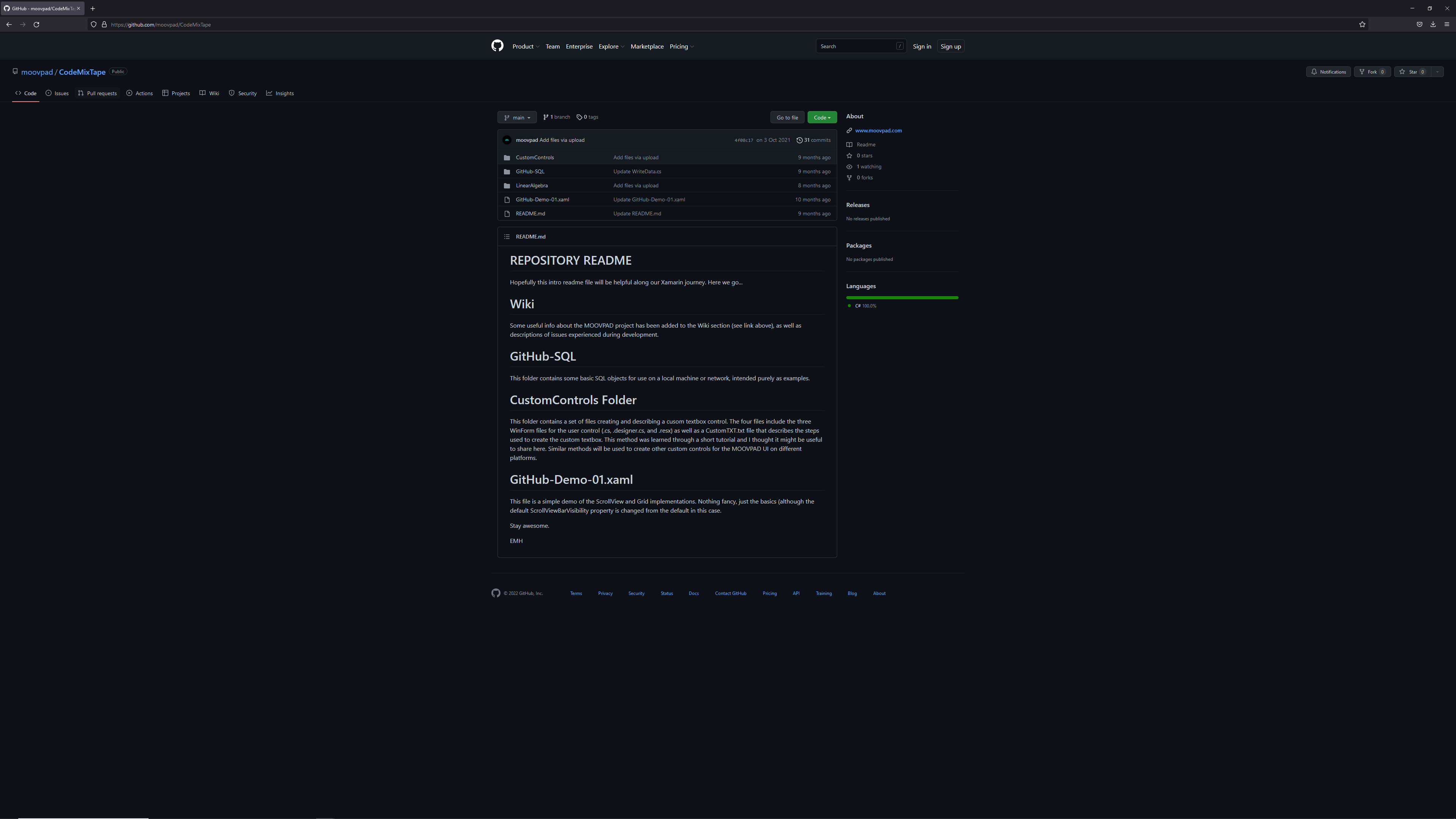1456x819 pixels.
Task: Open the browser hamburger menu
Action: click(1447, 24)
